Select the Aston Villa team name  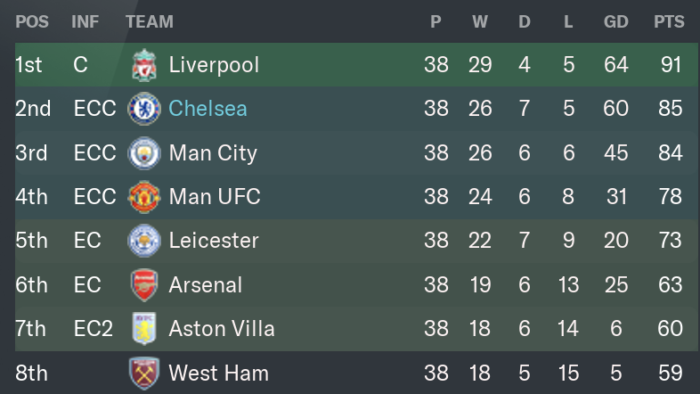tap(221, 329)
